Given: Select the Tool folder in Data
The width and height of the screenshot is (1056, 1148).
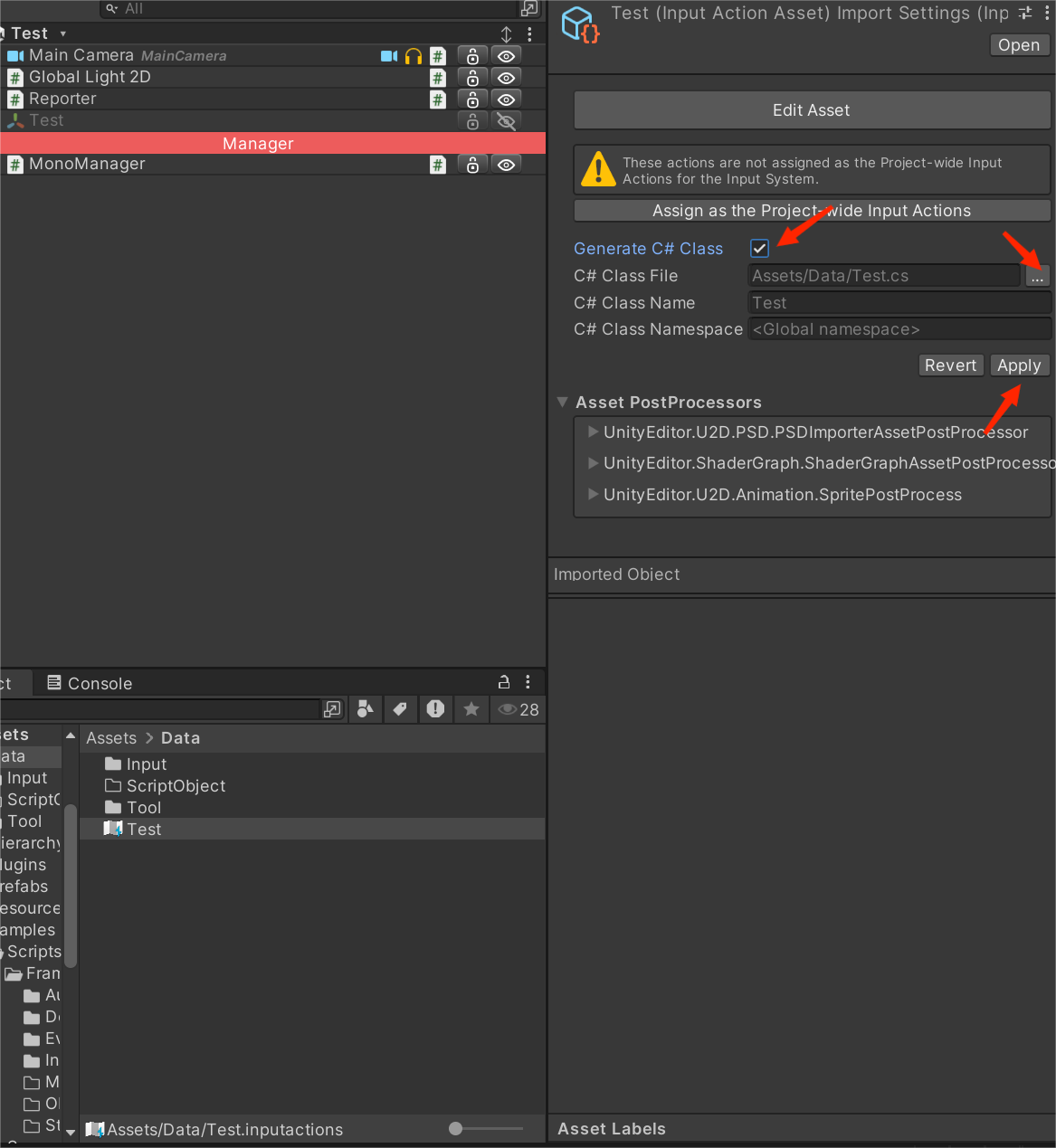Looking at the screenshot, I should coord(312,808).
